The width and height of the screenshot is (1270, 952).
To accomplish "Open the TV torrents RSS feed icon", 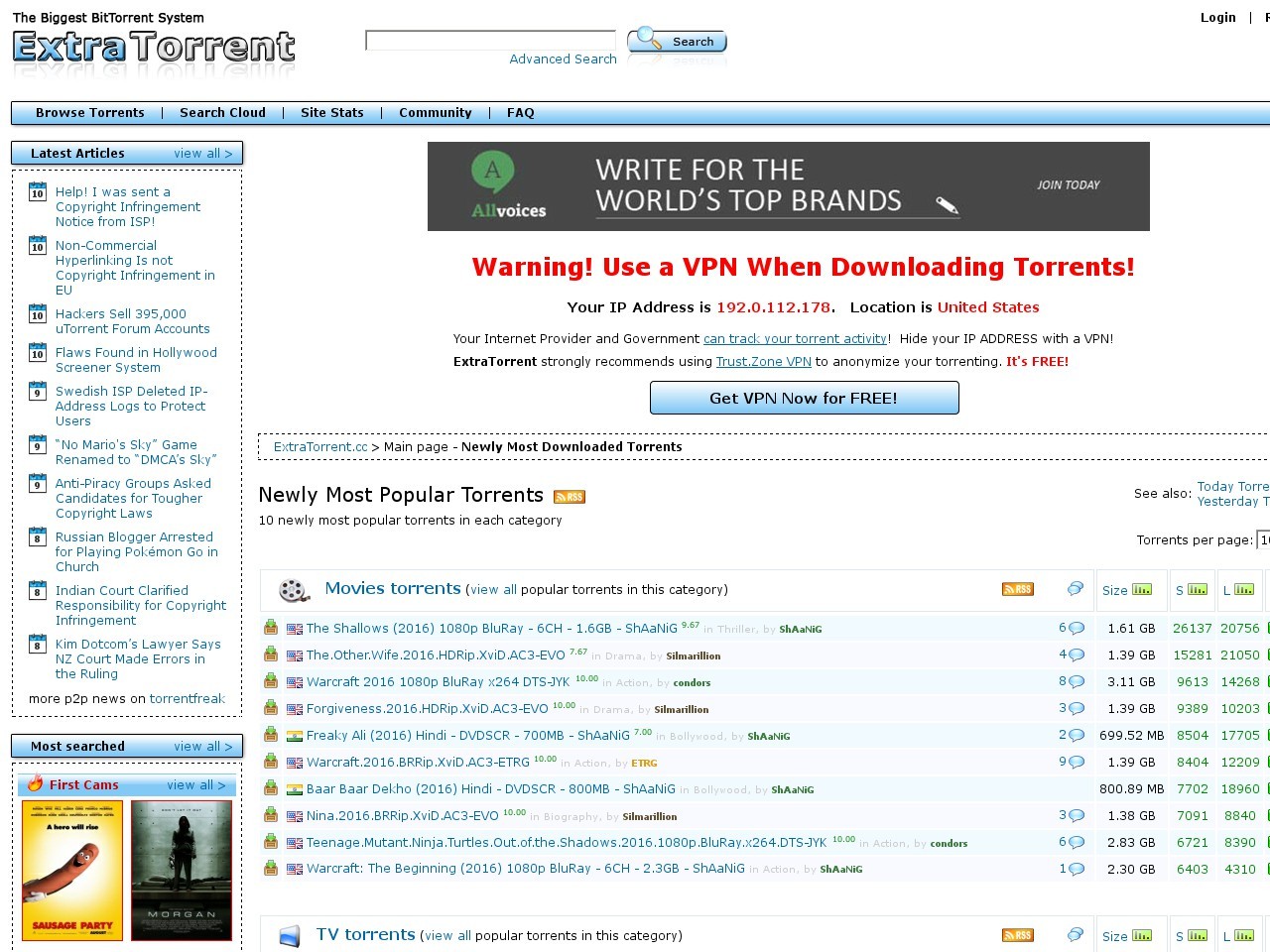I will (1018, 935).
